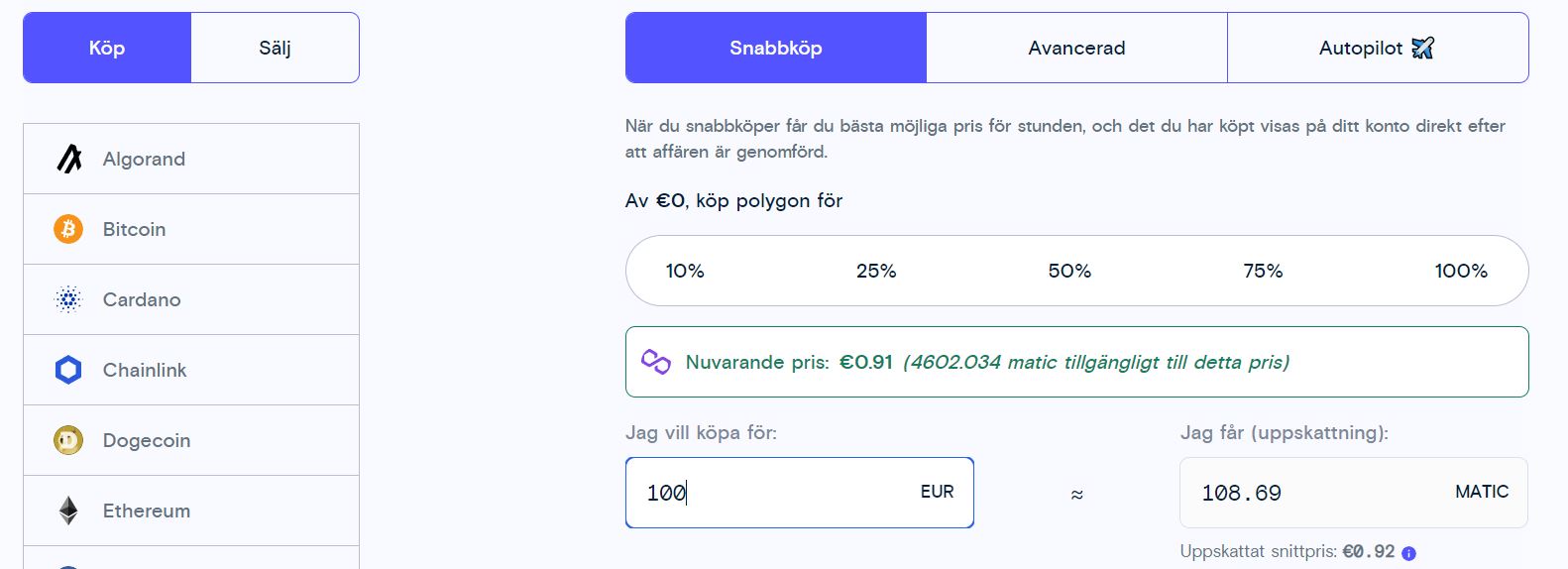Select 100% of balance

tap(1461, 271)
